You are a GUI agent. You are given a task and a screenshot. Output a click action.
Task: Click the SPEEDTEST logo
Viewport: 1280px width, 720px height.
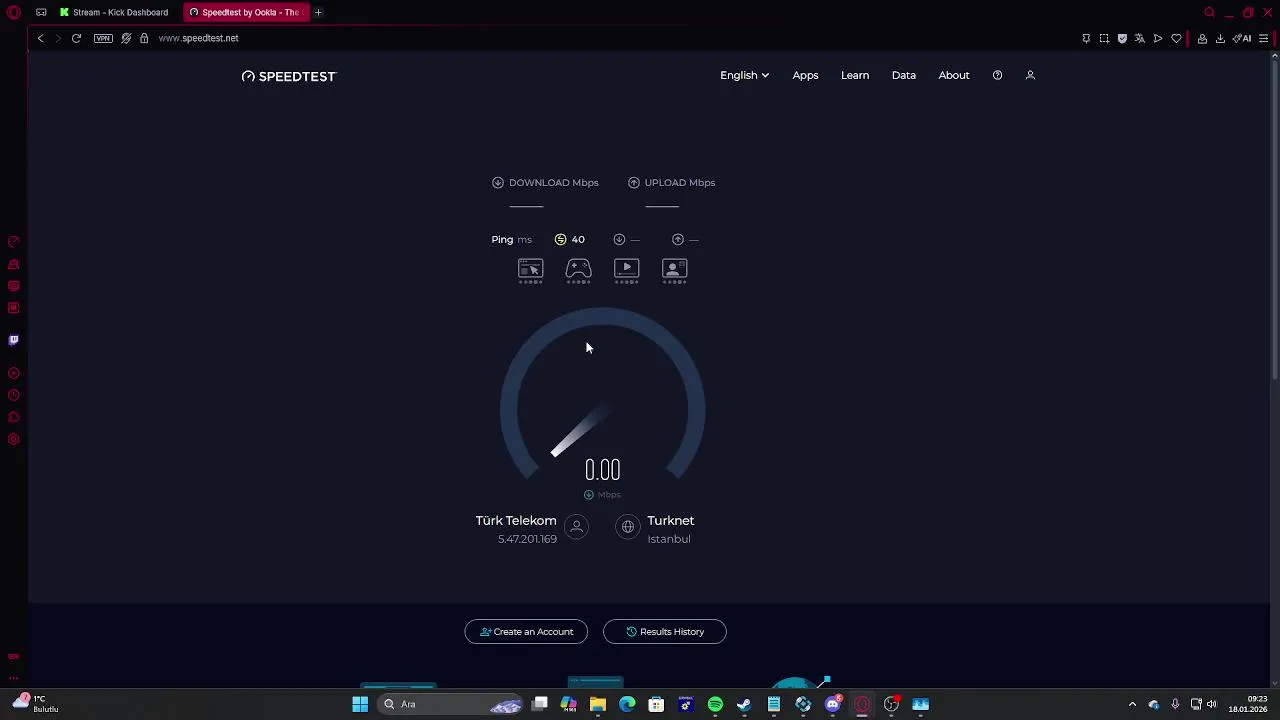289,76
